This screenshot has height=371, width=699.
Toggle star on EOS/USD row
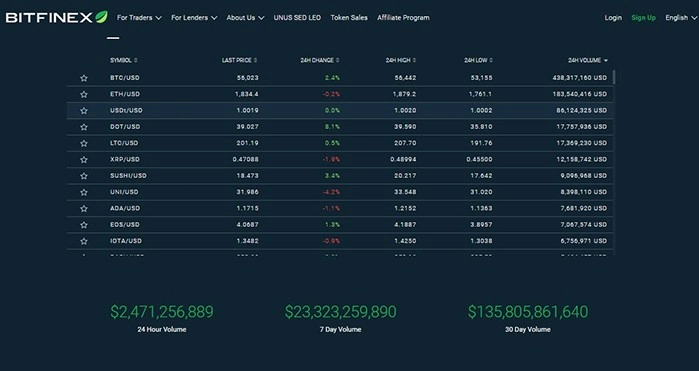(84, 225)
